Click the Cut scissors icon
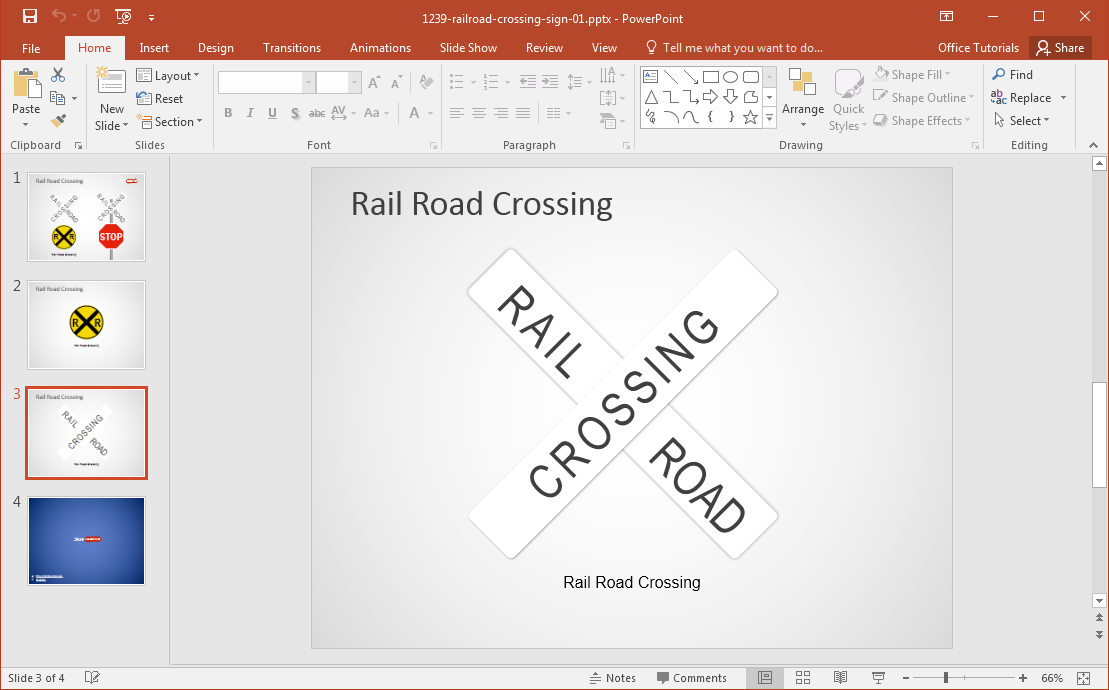This screenshot has height=690, width=1109. [x=58, y=75]
